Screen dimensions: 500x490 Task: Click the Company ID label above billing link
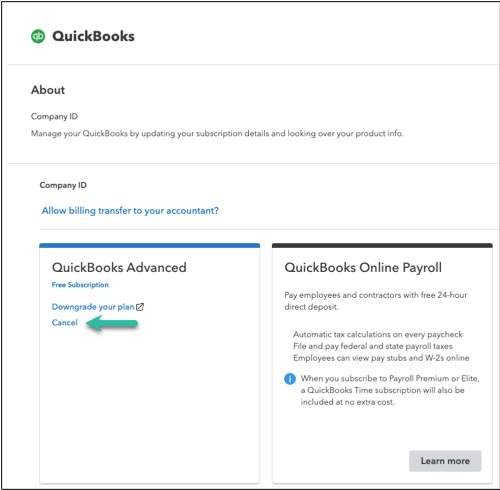tap(63, 185)
